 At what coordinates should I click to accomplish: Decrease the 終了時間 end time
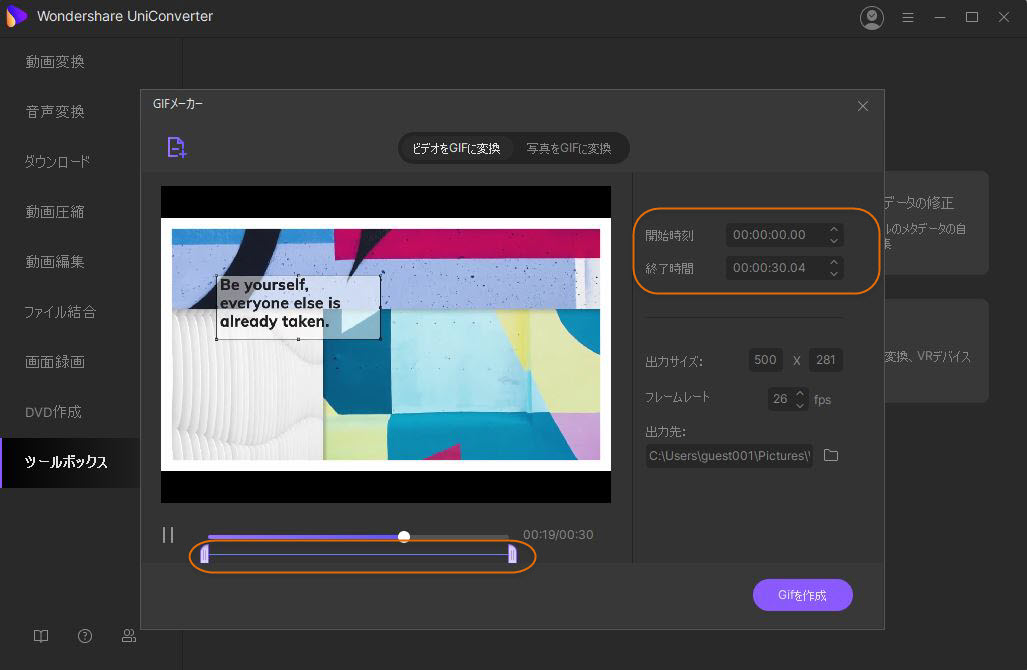(834, 273)
